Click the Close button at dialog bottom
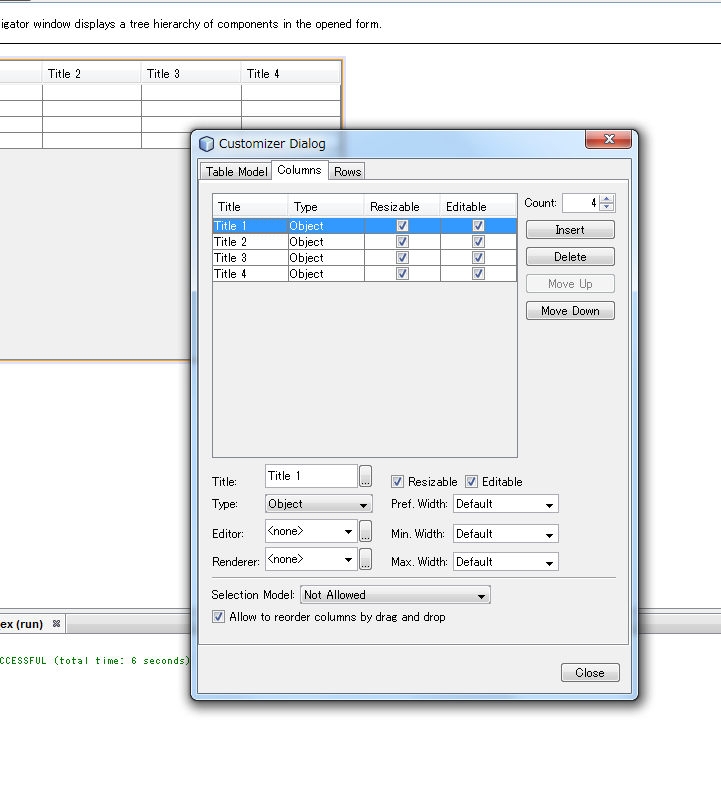The height and width of the screenshot is (796, 721). click(x=590, y=673)
